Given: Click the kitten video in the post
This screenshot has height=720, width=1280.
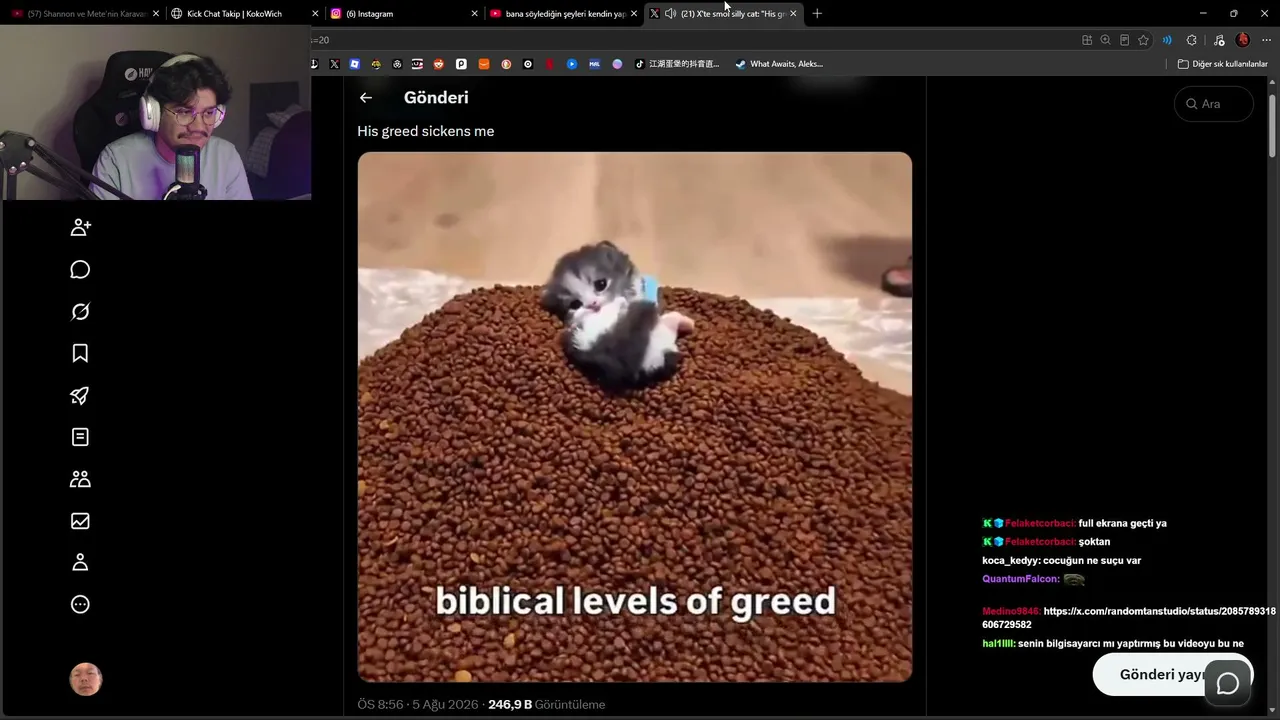Looking at the screenshot, I should [x=635, y=417].
